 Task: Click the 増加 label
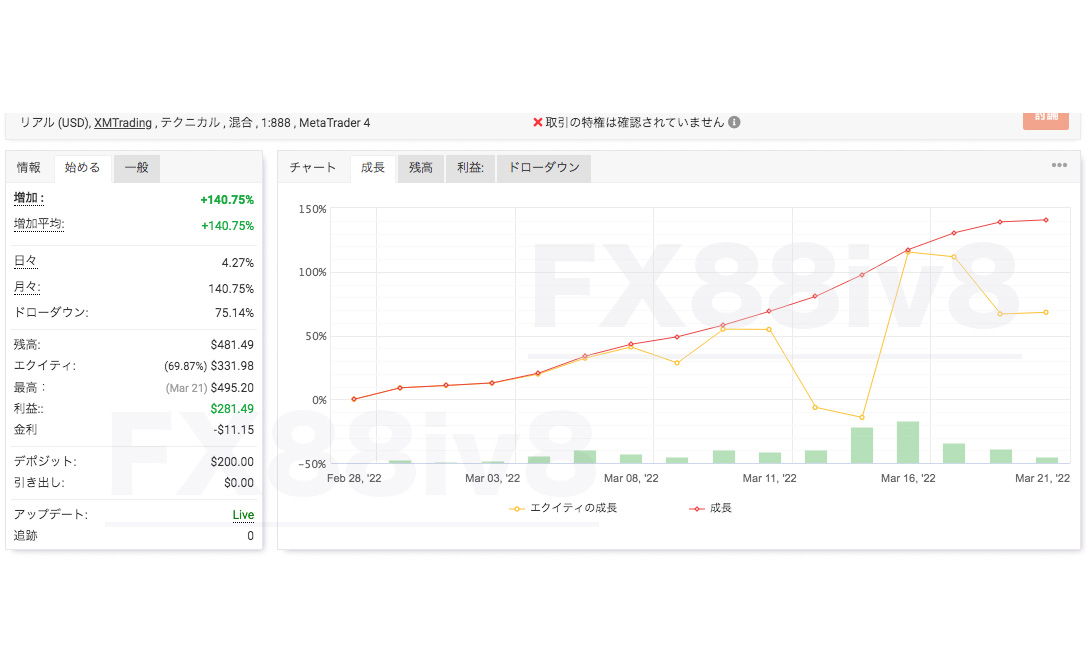tap(29, 199)
